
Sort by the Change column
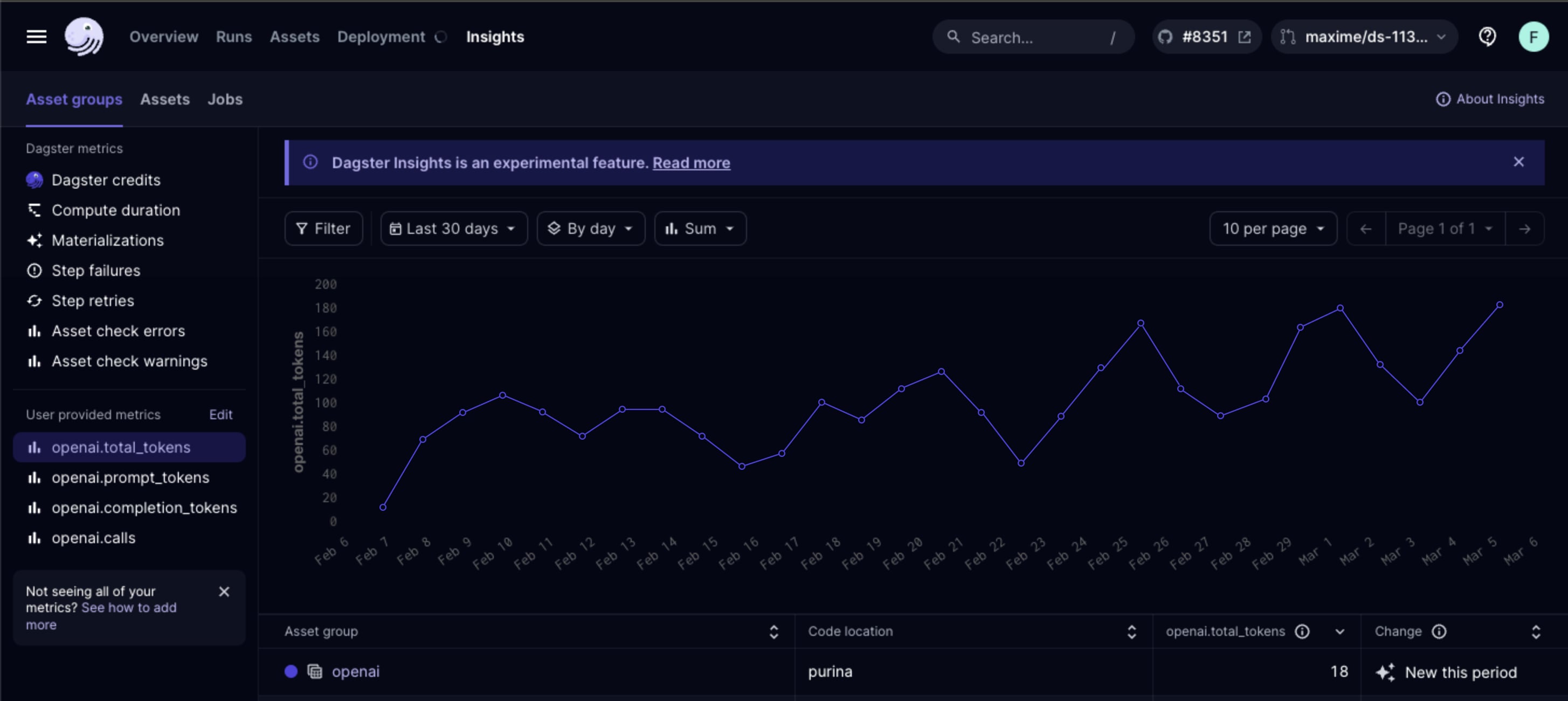[1536, 631]
